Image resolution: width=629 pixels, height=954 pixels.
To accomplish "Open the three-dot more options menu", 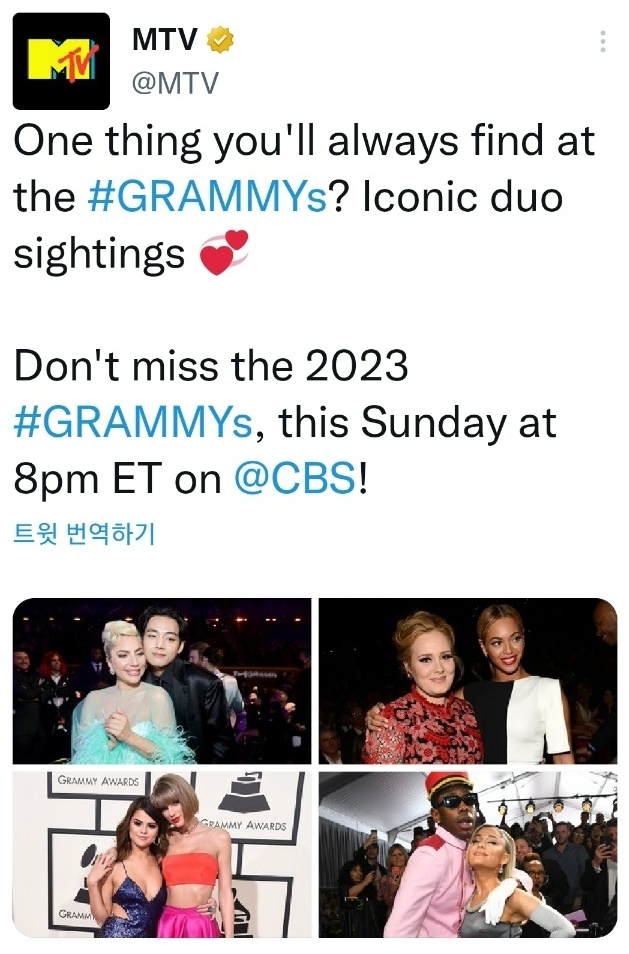I will pyautogui.click(x=602, y=41).
